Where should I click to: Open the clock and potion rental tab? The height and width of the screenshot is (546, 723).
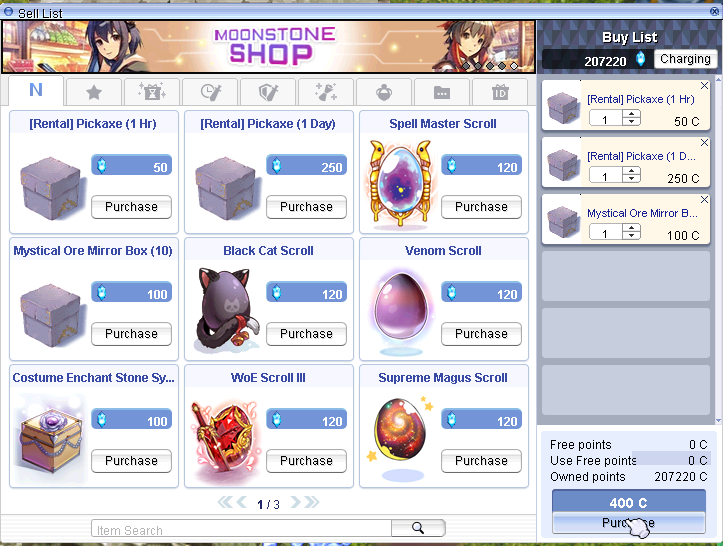point(210,92)
